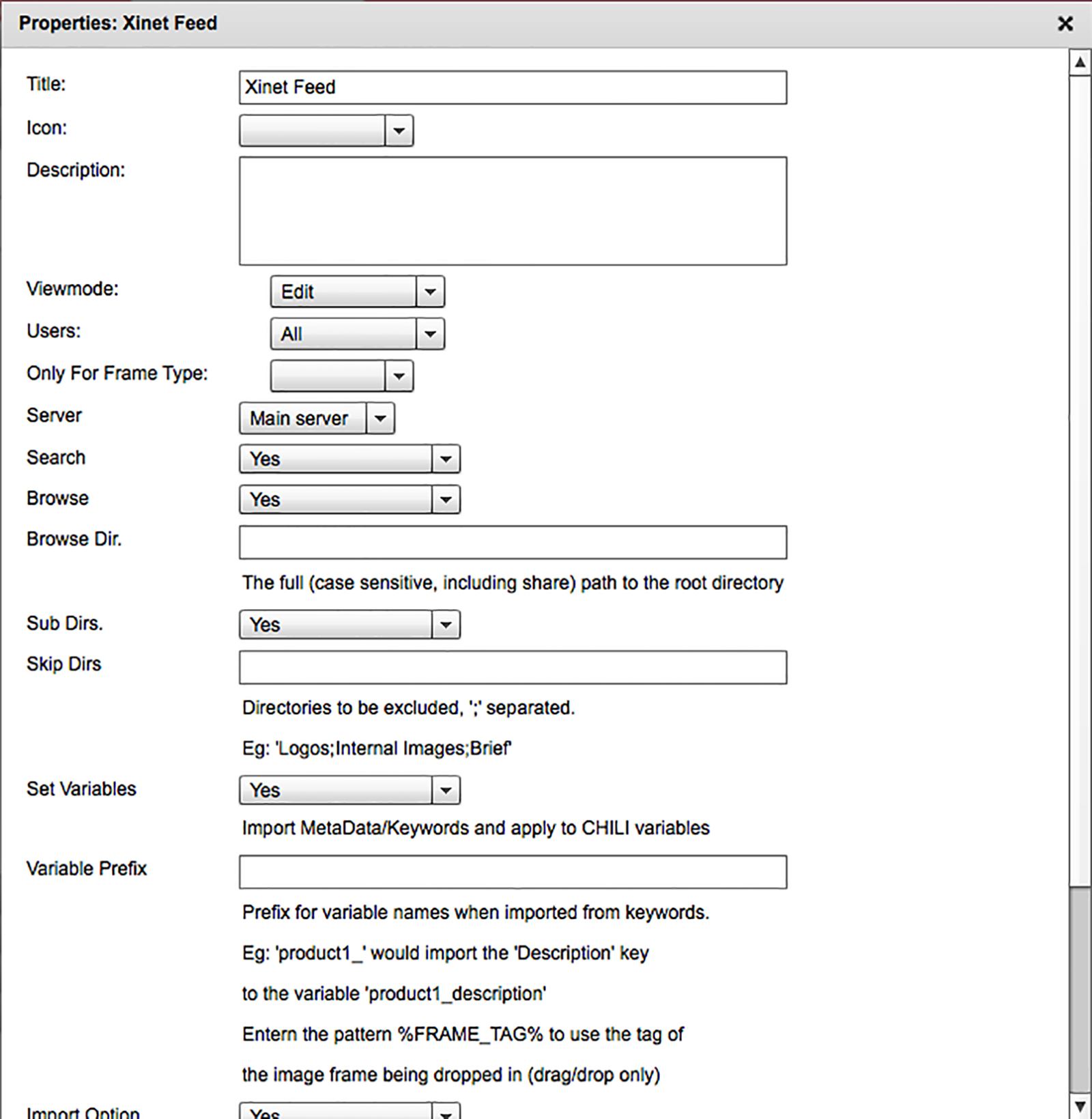This screenshot has height=1119, width=1092.
Task: Open the Search Yes dropdown
Action: click(349, 459)
